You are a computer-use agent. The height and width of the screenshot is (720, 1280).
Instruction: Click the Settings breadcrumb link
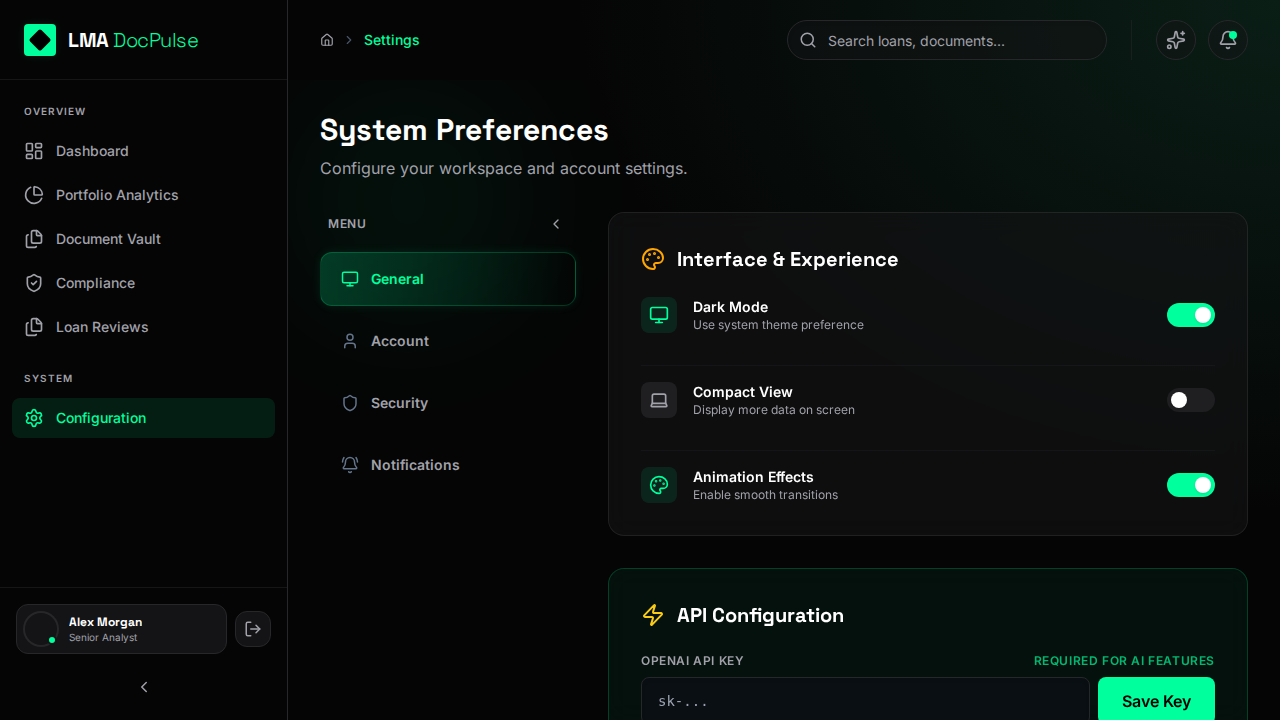point(391,40)
